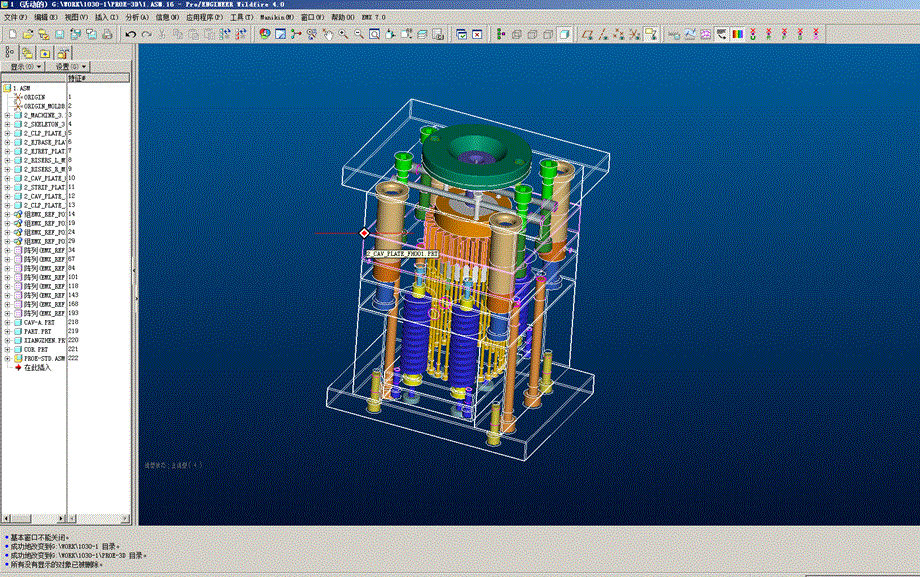Select the Zoom Out magnifier icon
Image resolution: width=920 pixels, height=577 pixels.
(359, 35)
